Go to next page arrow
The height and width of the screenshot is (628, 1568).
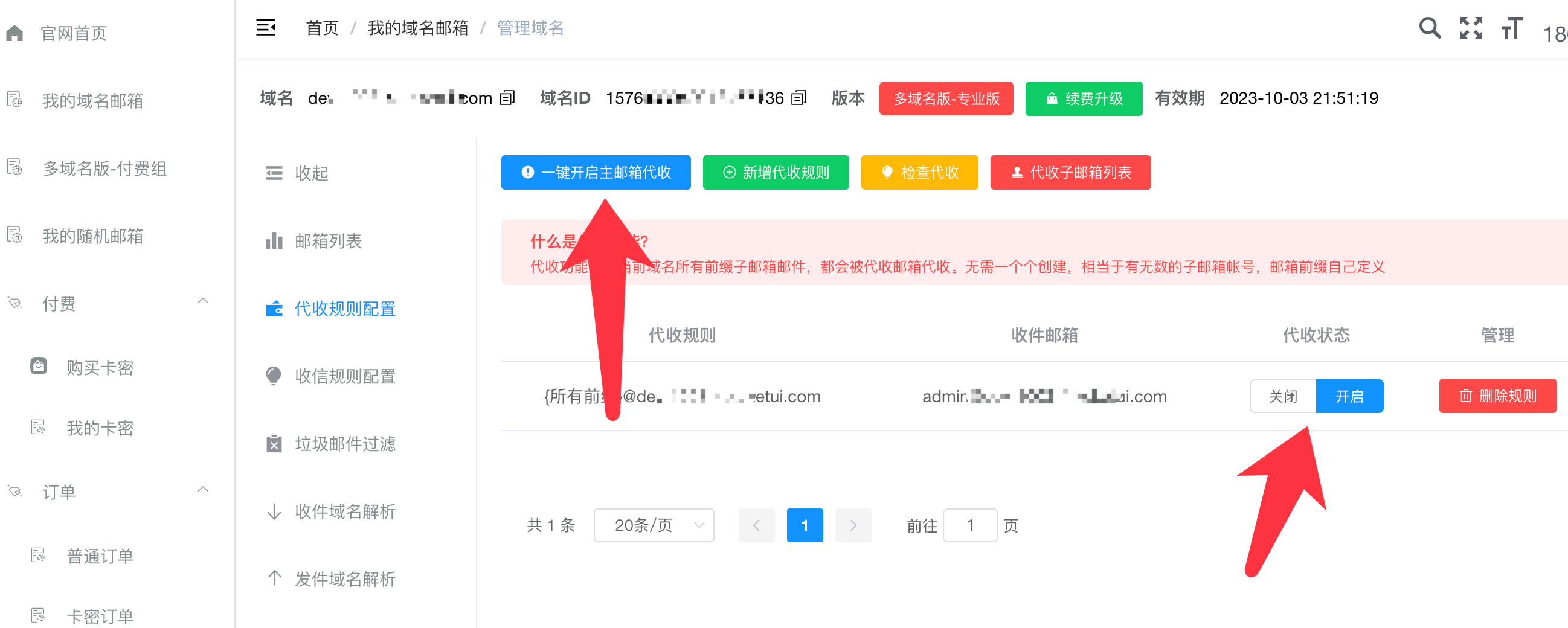click(x=853, y=525)
